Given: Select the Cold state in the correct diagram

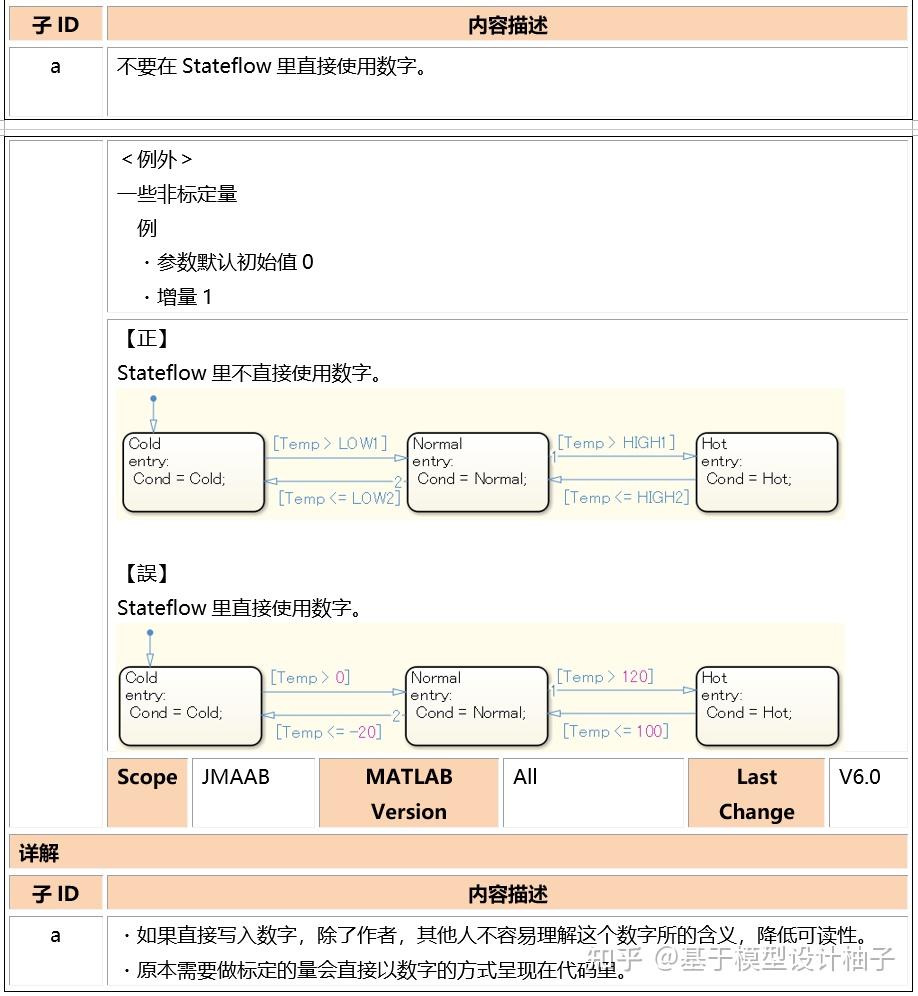Looking at the screenshot, I should pyautogui.click(x=193, y=471).
